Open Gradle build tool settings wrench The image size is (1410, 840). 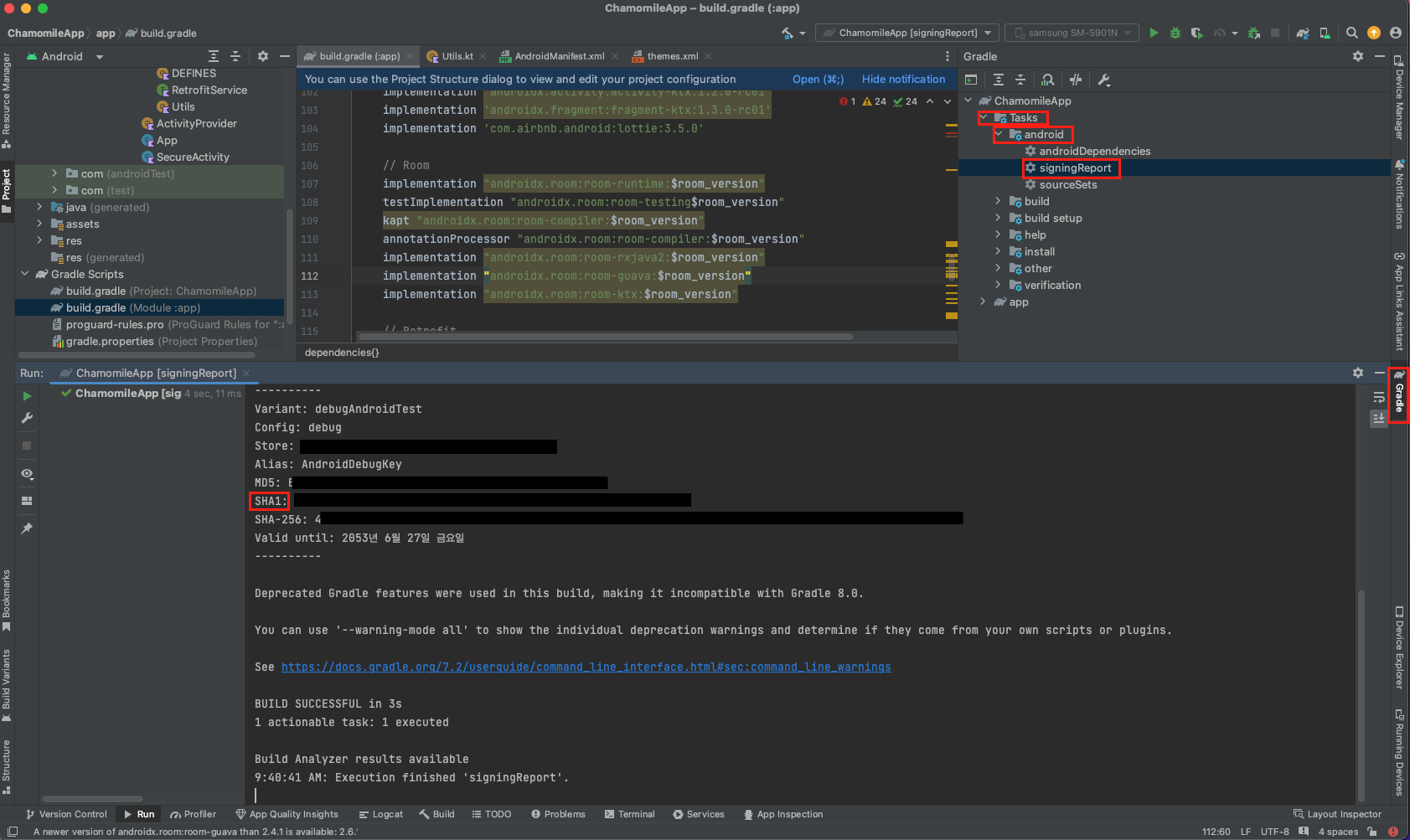[x=1104, y=80]
